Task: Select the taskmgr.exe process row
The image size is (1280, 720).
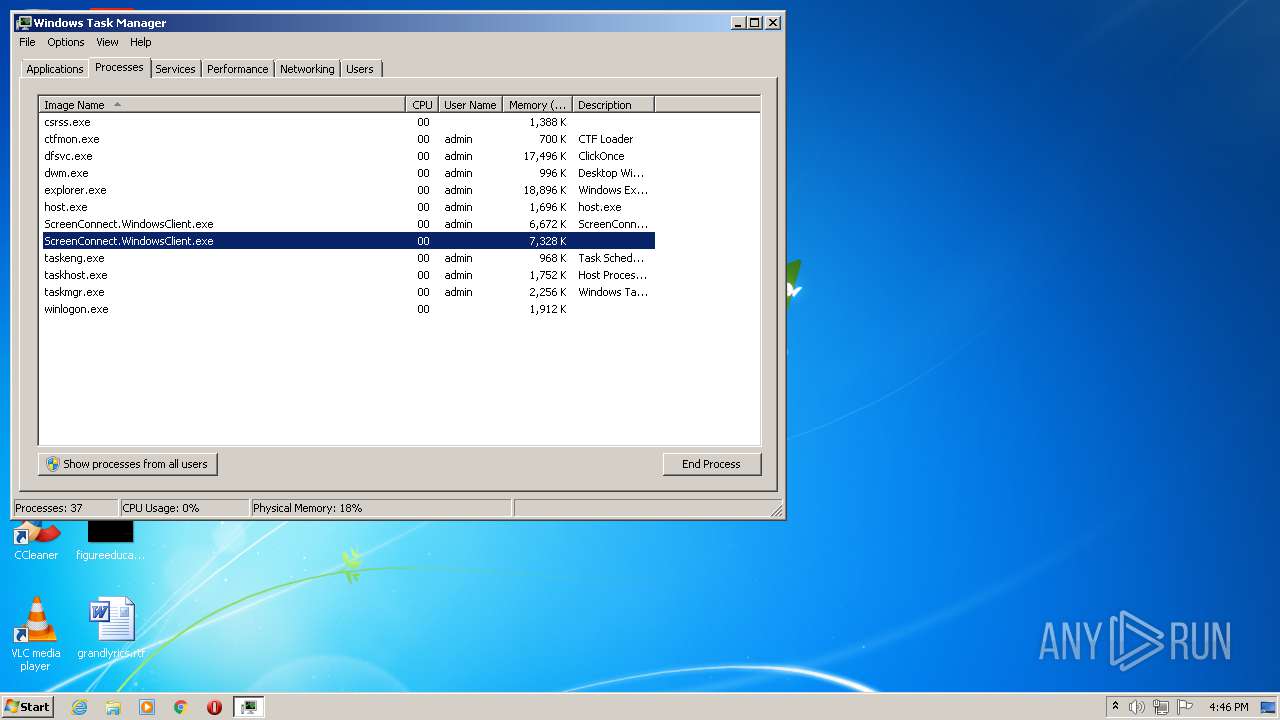Action: [x=347, y=292]
